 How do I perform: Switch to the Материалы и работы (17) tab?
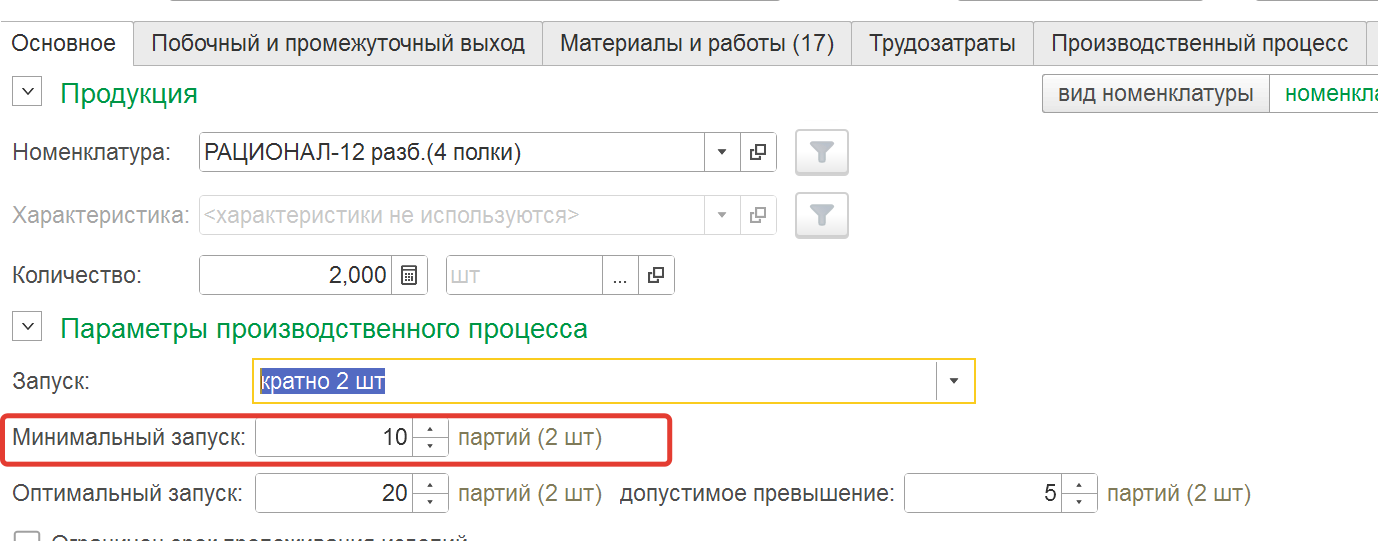(x=696, y=43)
